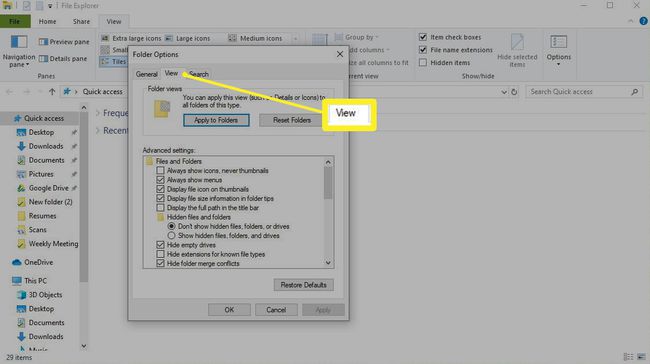Open Resumes folder in sidebar
The width and height of the screenshot is (650, 364).
coord(42,216)
